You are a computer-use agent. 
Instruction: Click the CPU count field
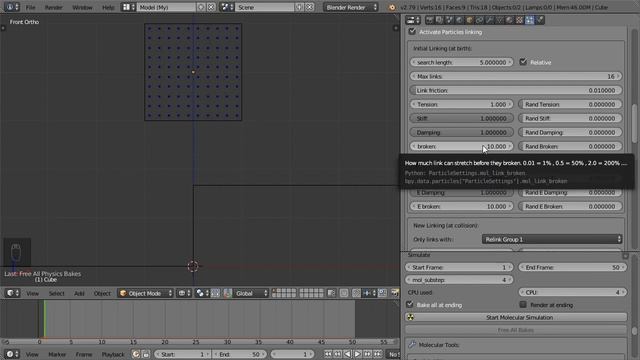(x=573, y=292)
